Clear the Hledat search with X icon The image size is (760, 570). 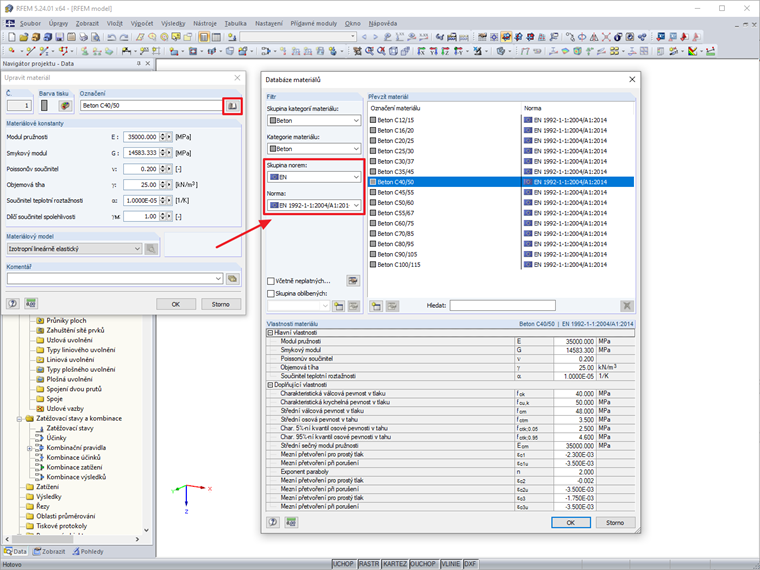[627, 306]
